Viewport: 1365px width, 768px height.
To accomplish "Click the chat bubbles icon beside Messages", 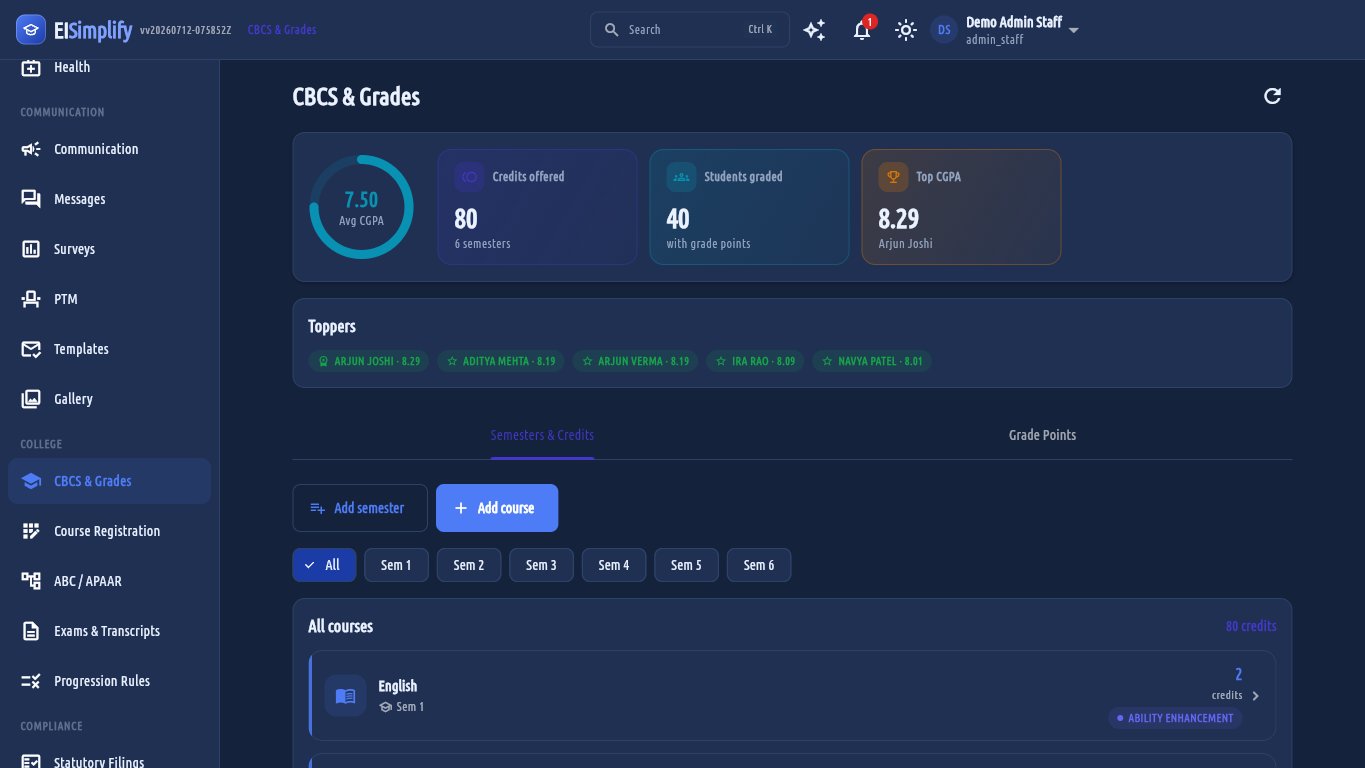I will coord(31,199).
